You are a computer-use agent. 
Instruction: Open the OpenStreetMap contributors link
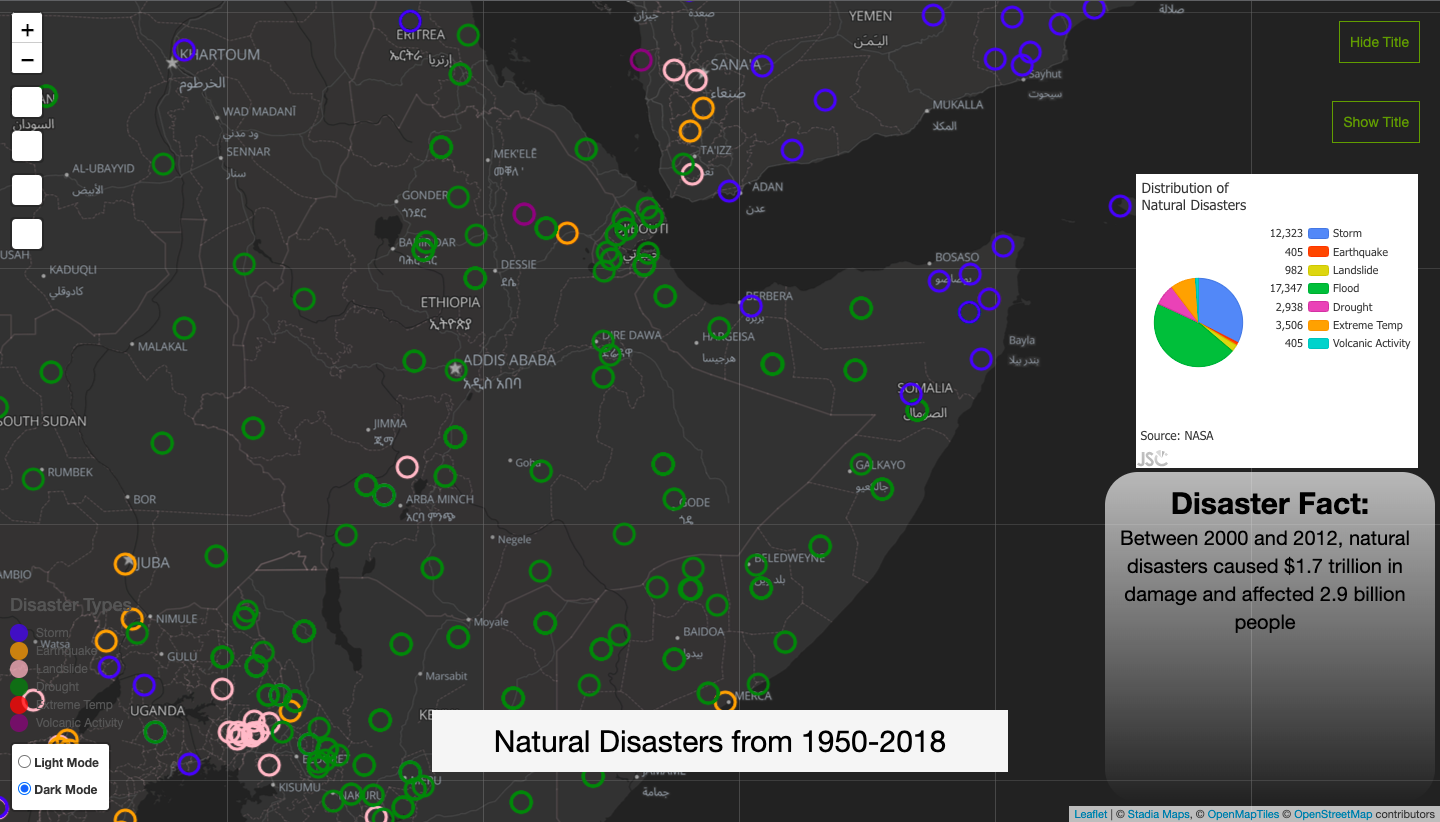click(1333, 813)
